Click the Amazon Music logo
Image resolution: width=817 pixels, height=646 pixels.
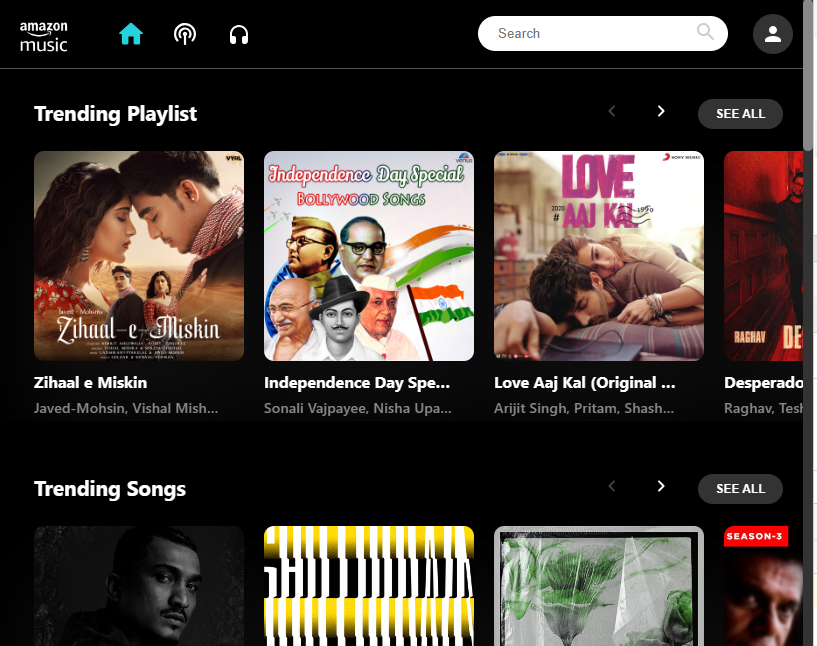[44, 36]
